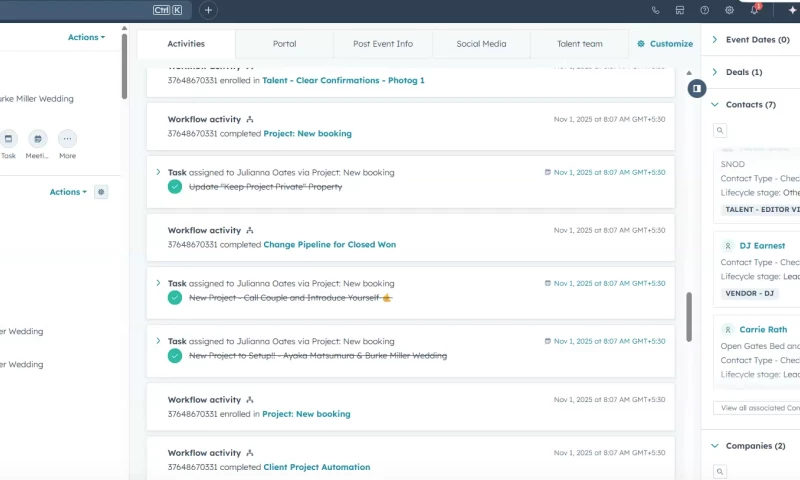
Task: Collapse the Companies (2) section
Action: tap(715, 446)
